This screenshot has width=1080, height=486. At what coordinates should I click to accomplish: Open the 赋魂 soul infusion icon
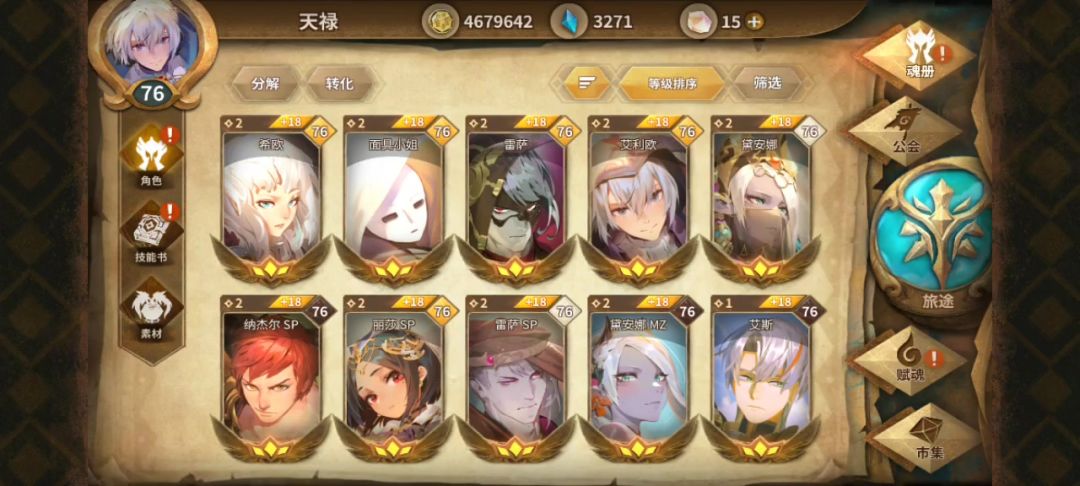[909, 359]
